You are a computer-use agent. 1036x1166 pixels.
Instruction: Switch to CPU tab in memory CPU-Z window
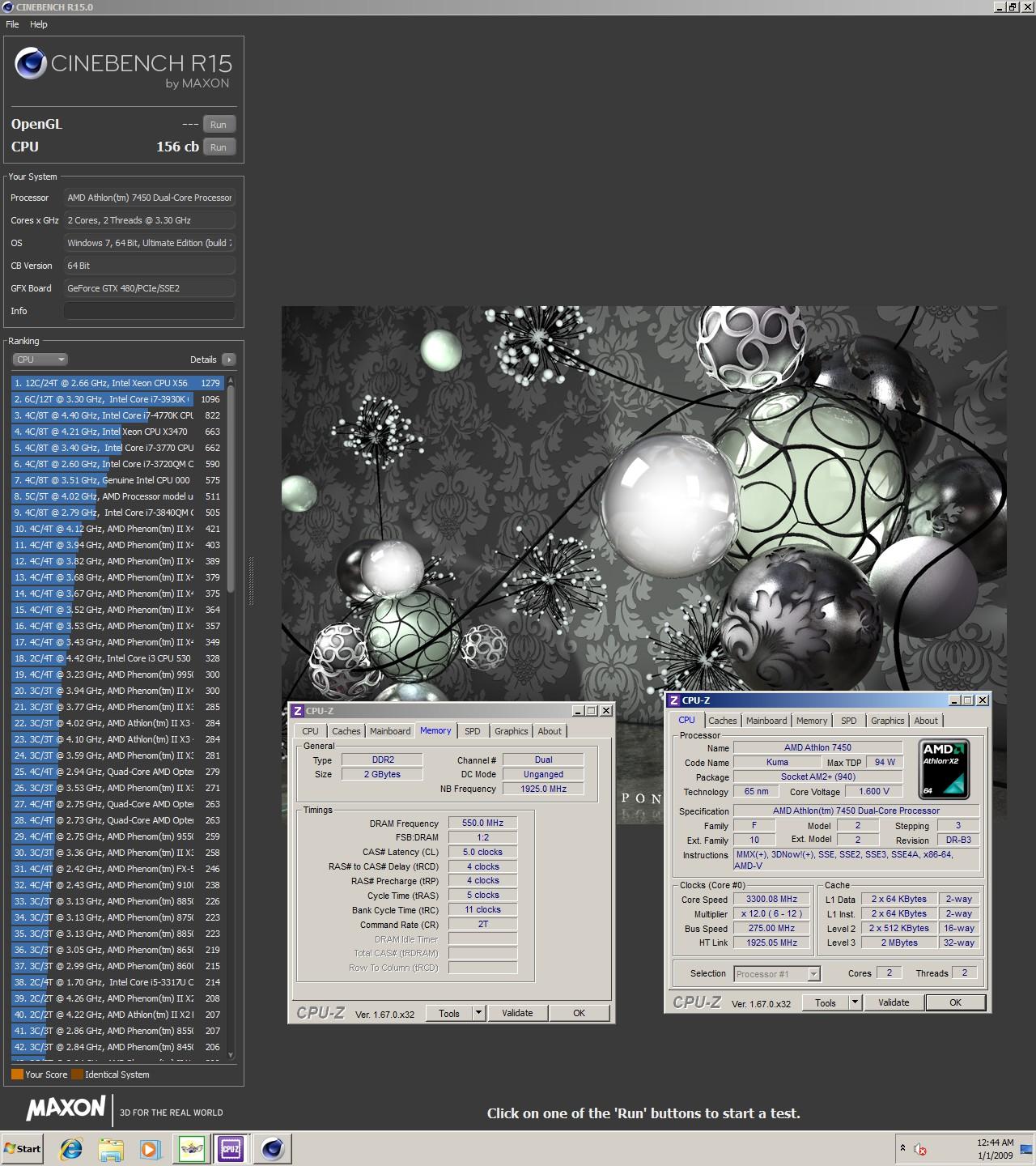click(x=310, y=731)
